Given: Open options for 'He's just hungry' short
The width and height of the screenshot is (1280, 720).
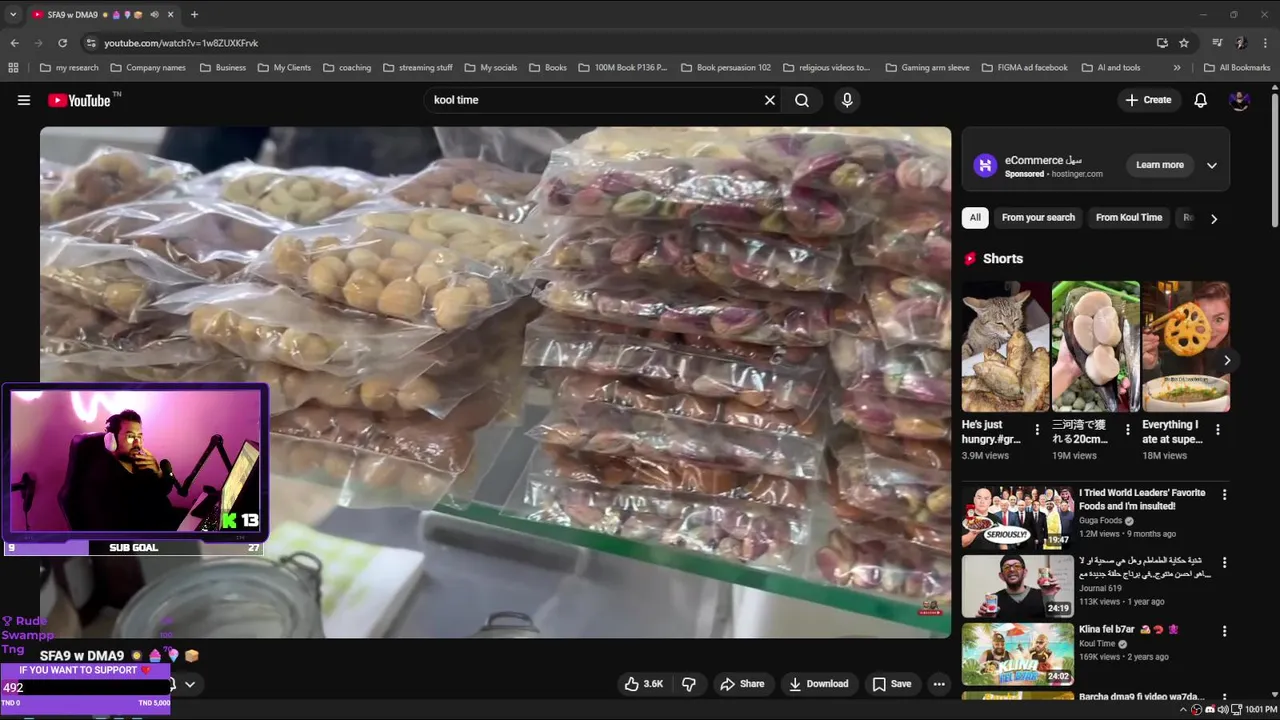Looking at the screenshot, I should [1037, 430].
